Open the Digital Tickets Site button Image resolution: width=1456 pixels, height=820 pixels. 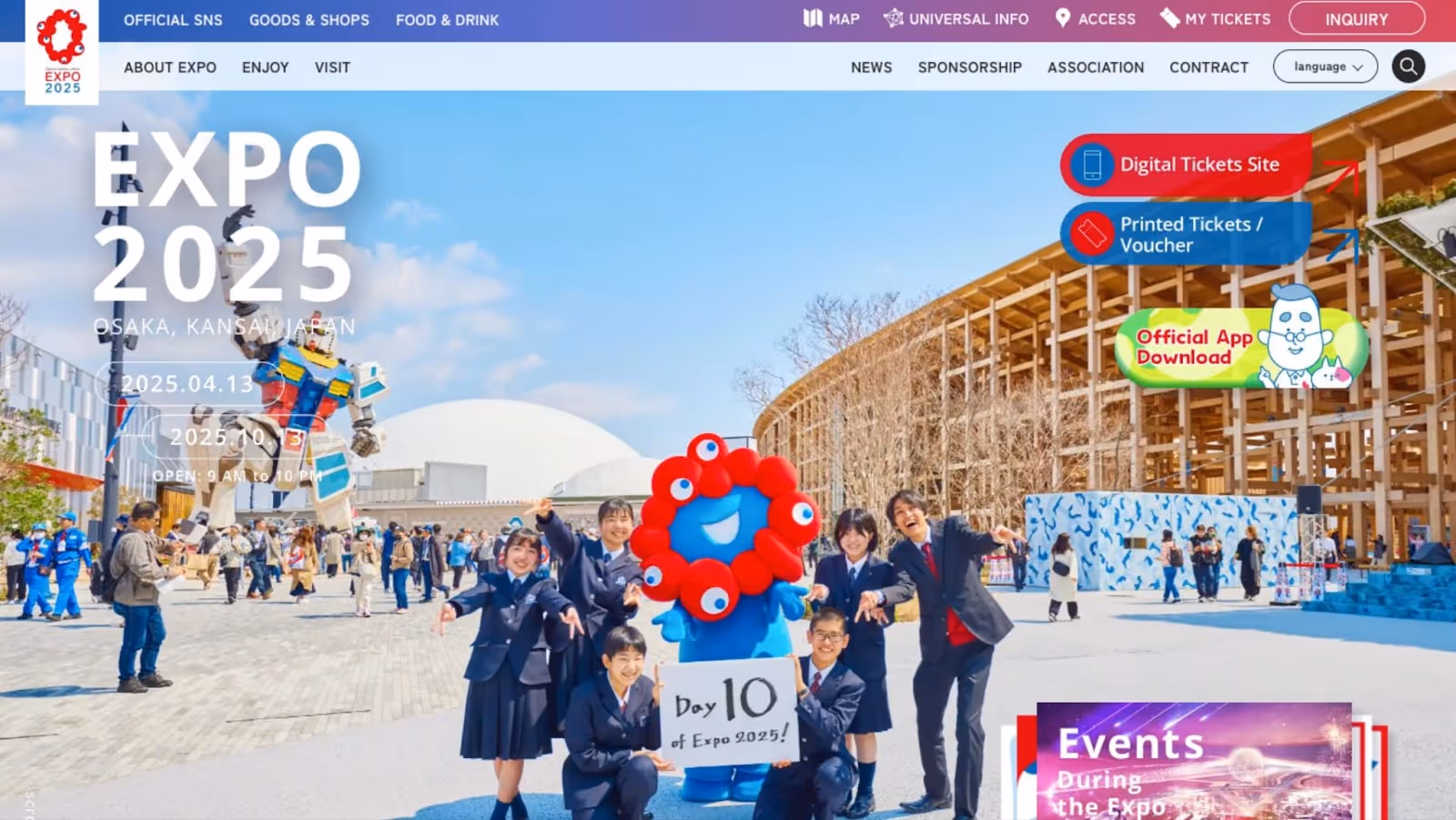(1187, 165)
